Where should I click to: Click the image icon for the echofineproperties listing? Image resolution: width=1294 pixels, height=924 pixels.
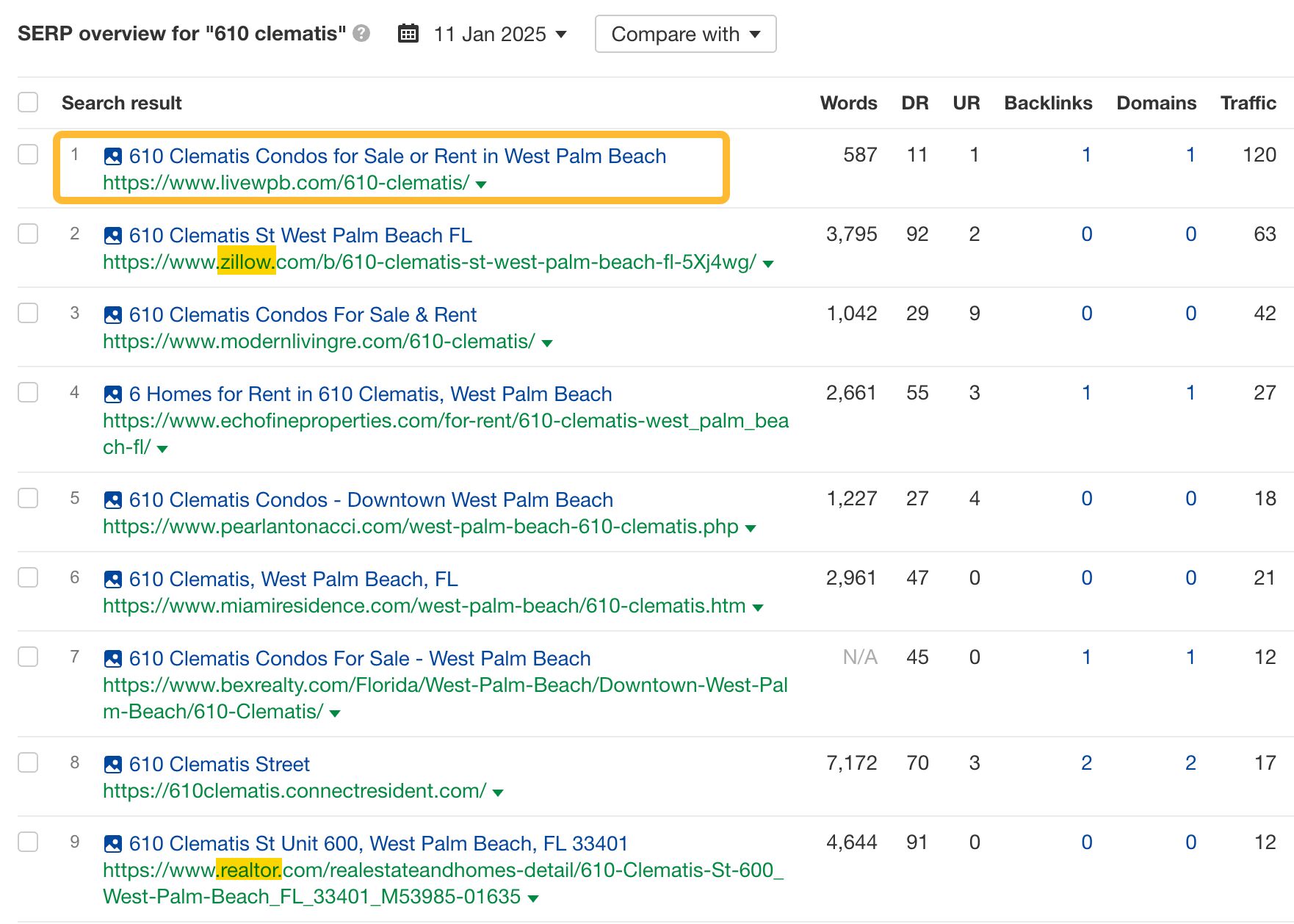(x=112, y=394)
